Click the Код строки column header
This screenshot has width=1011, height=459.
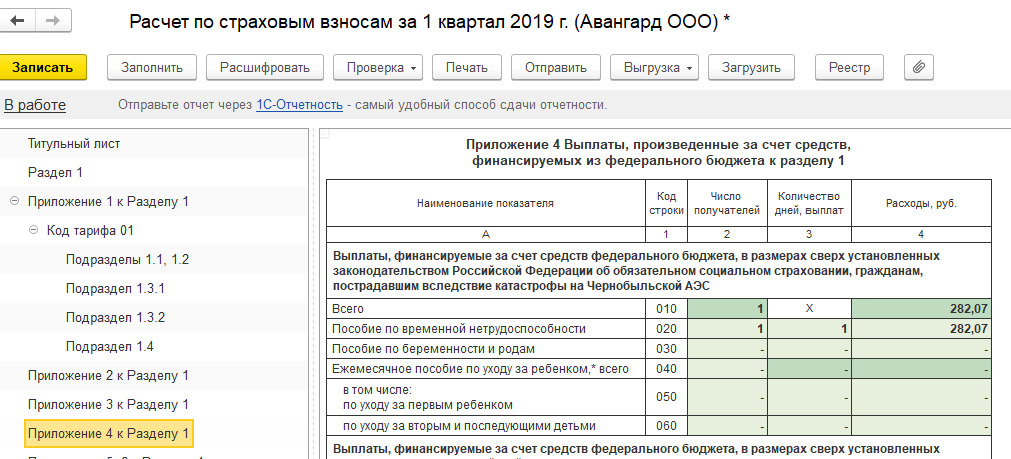coord(666,203)
